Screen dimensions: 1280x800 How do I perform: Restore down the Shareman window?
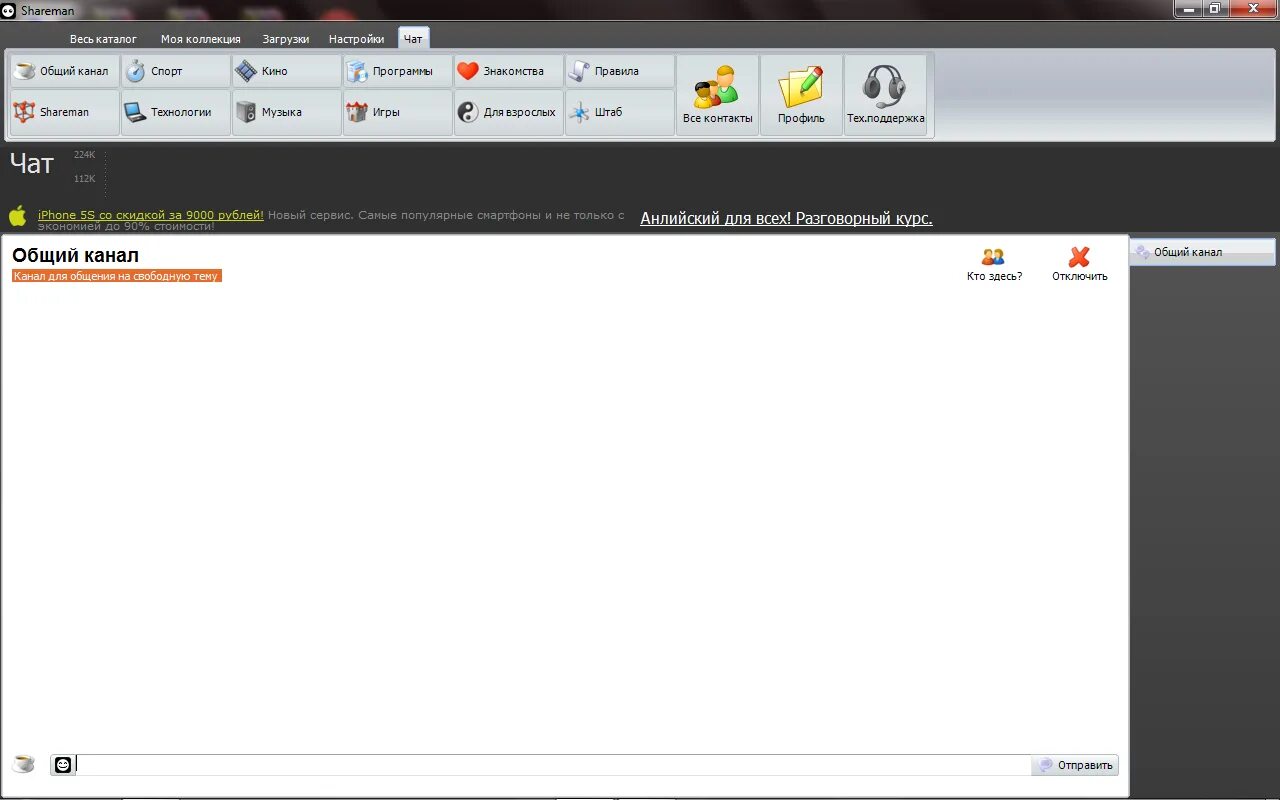click(x=1214, y=8)
